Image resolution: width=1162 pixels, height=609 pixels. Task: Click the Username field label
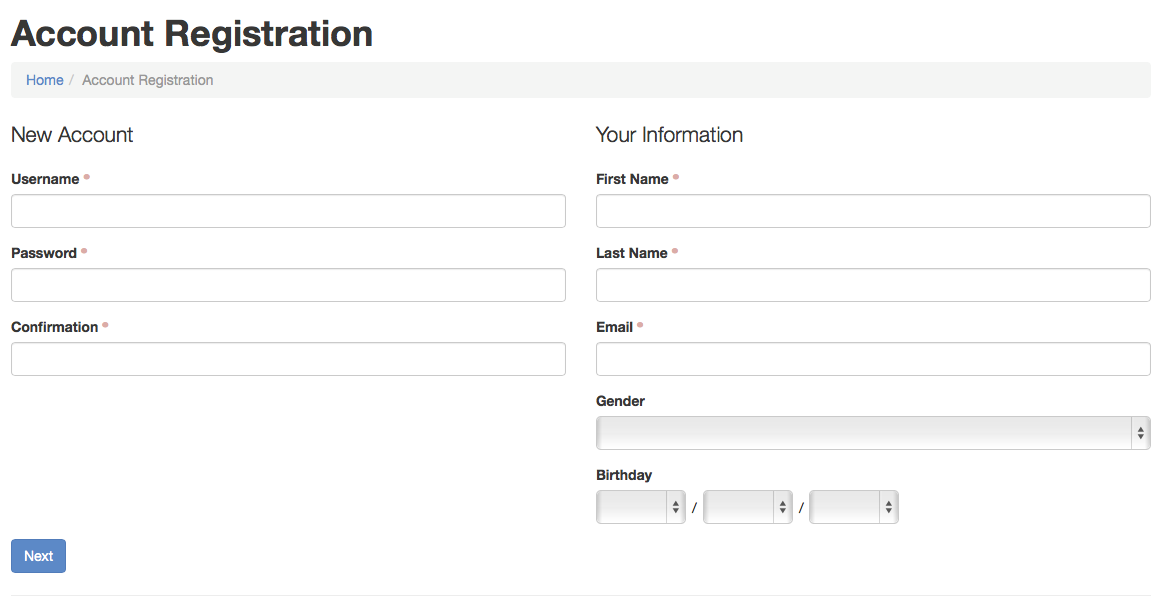pyautogui.click(x=45, y=179)
